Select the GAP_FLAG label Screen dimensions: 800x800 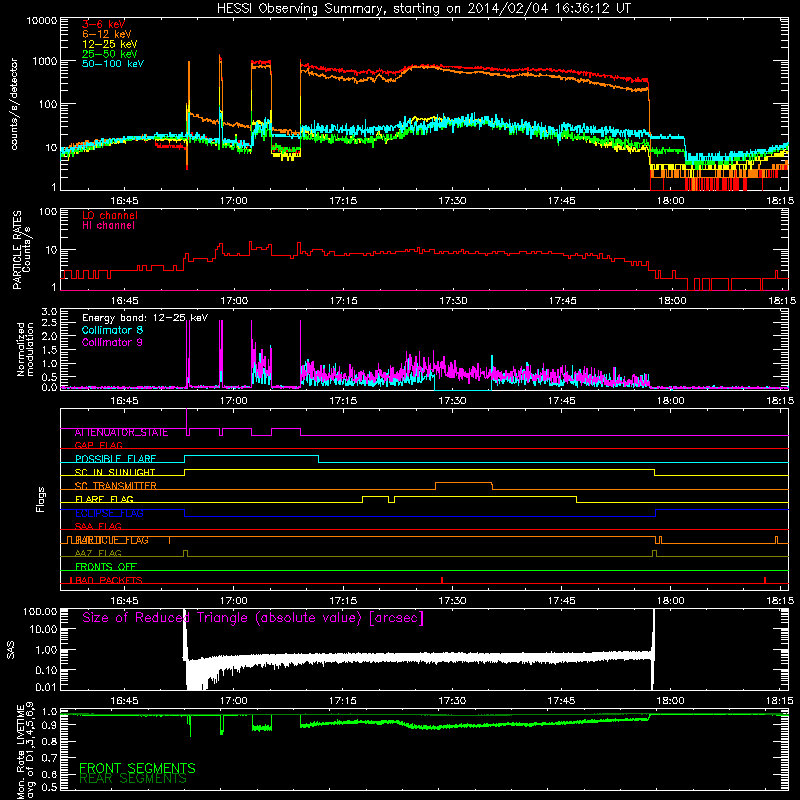pyautogui.click(x=98, y=445)
